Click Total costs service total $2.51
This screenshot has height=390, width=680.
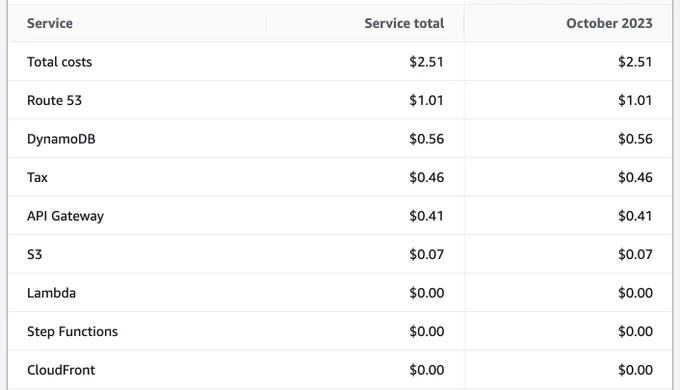tap(426, 62)
